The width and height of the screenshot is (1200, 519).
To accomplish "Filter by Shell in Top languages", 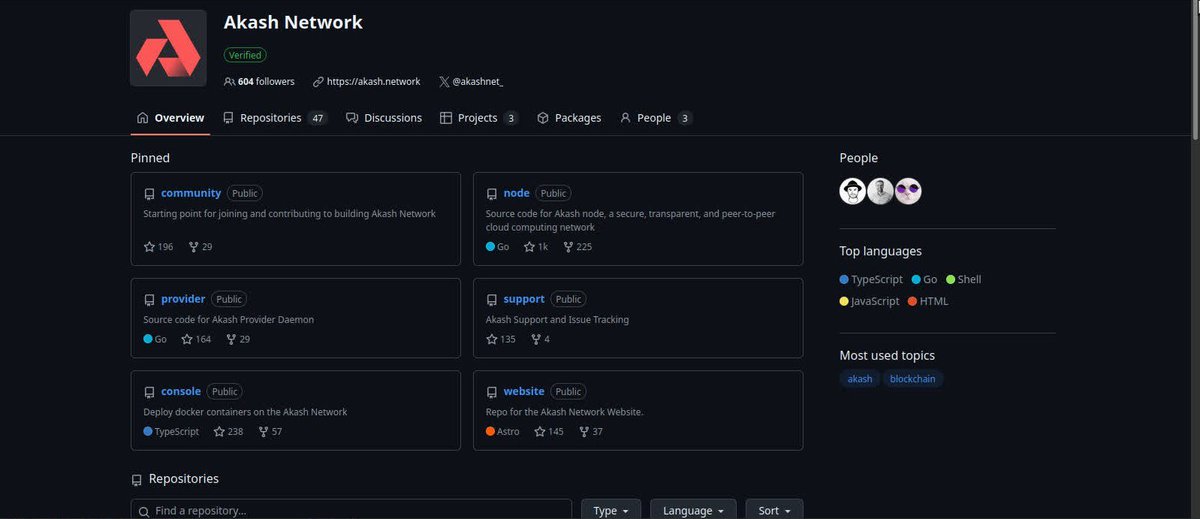I will click(x=964, y=280).
